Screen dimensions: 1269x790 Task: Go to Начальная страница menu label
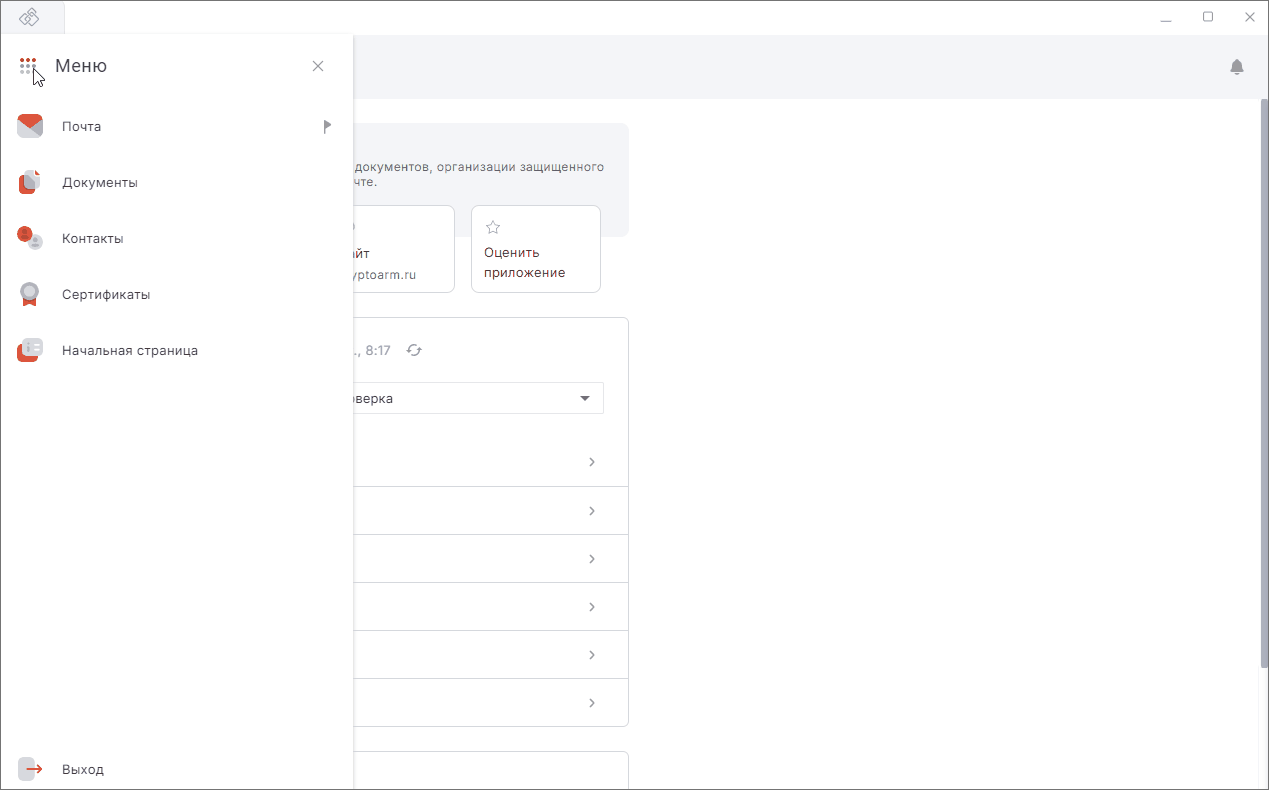(130, 351)
